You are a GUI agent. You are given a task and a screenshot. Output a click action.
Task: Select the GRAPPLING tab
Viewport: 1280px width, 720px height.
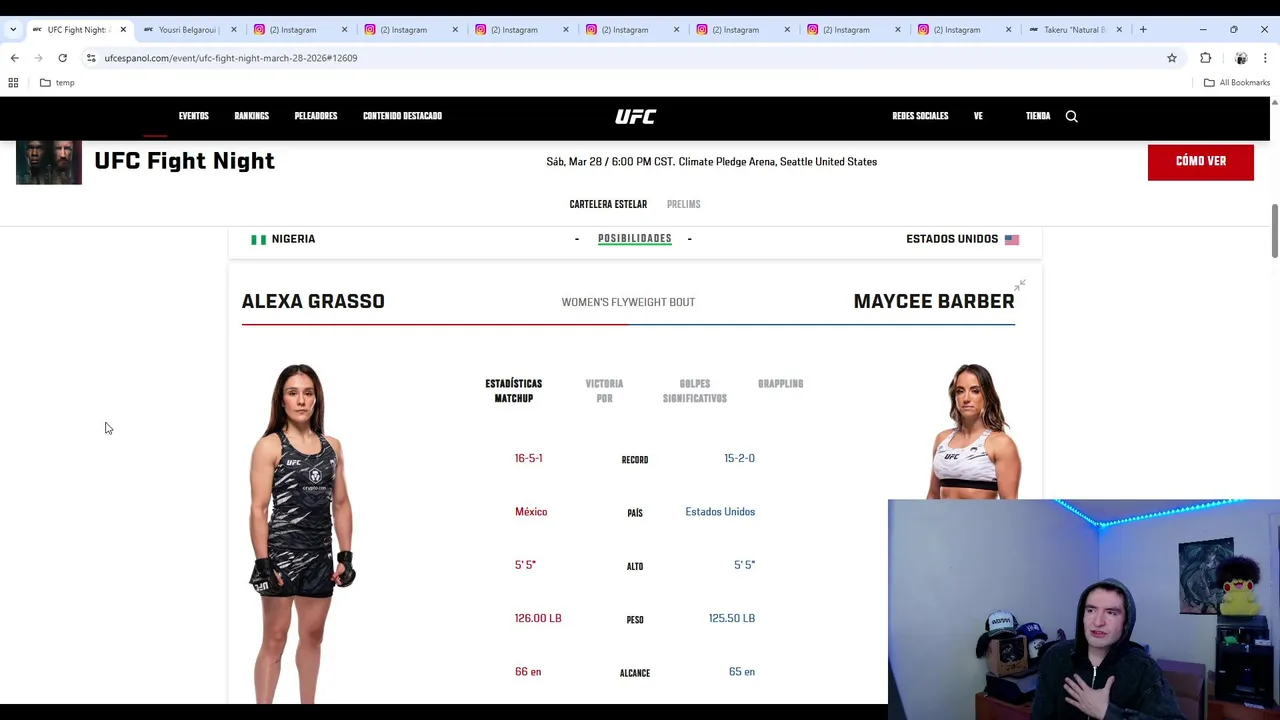tap(781, 384)
